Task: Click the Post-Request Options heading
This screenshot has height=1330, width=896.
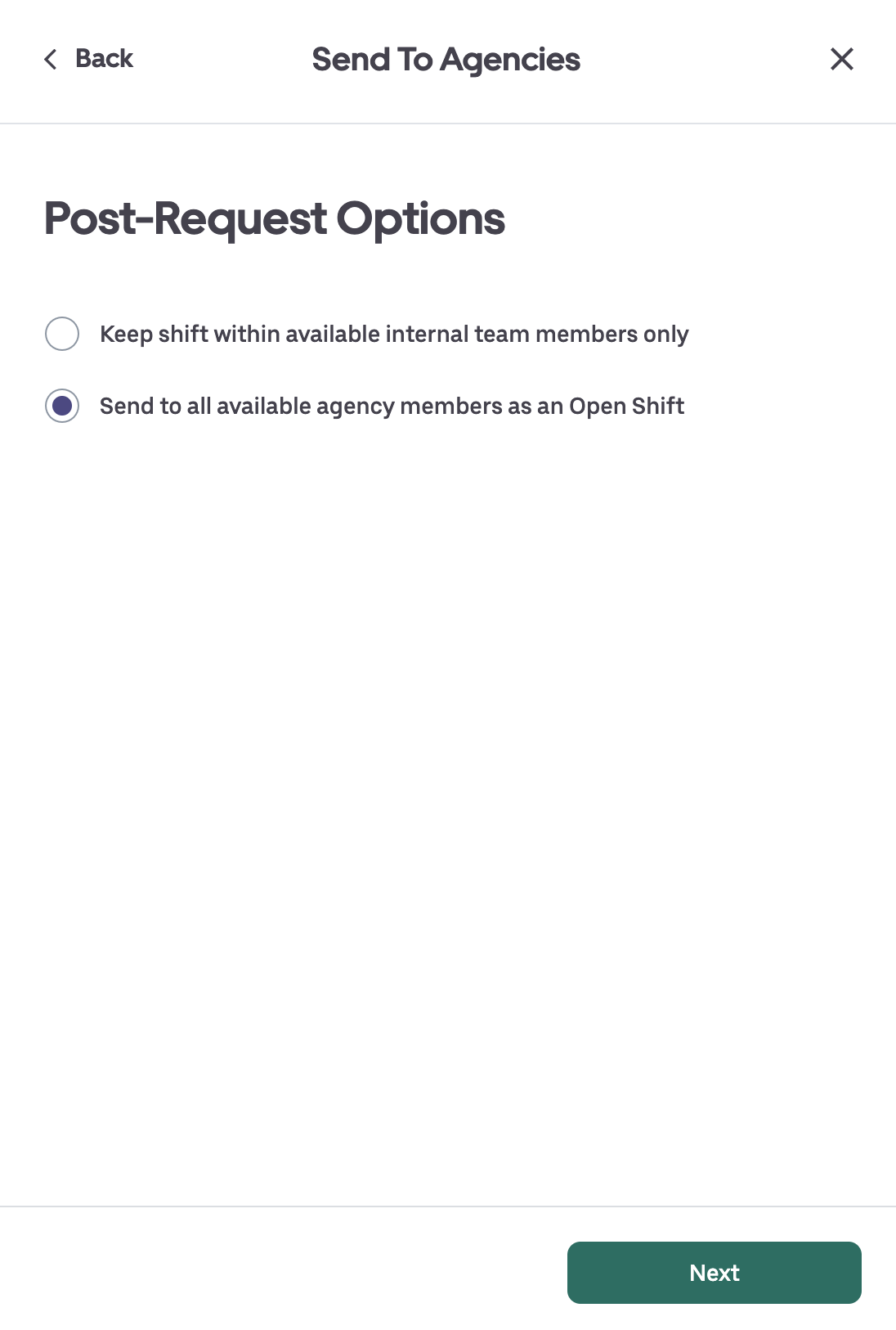Action: click(274, 218)
